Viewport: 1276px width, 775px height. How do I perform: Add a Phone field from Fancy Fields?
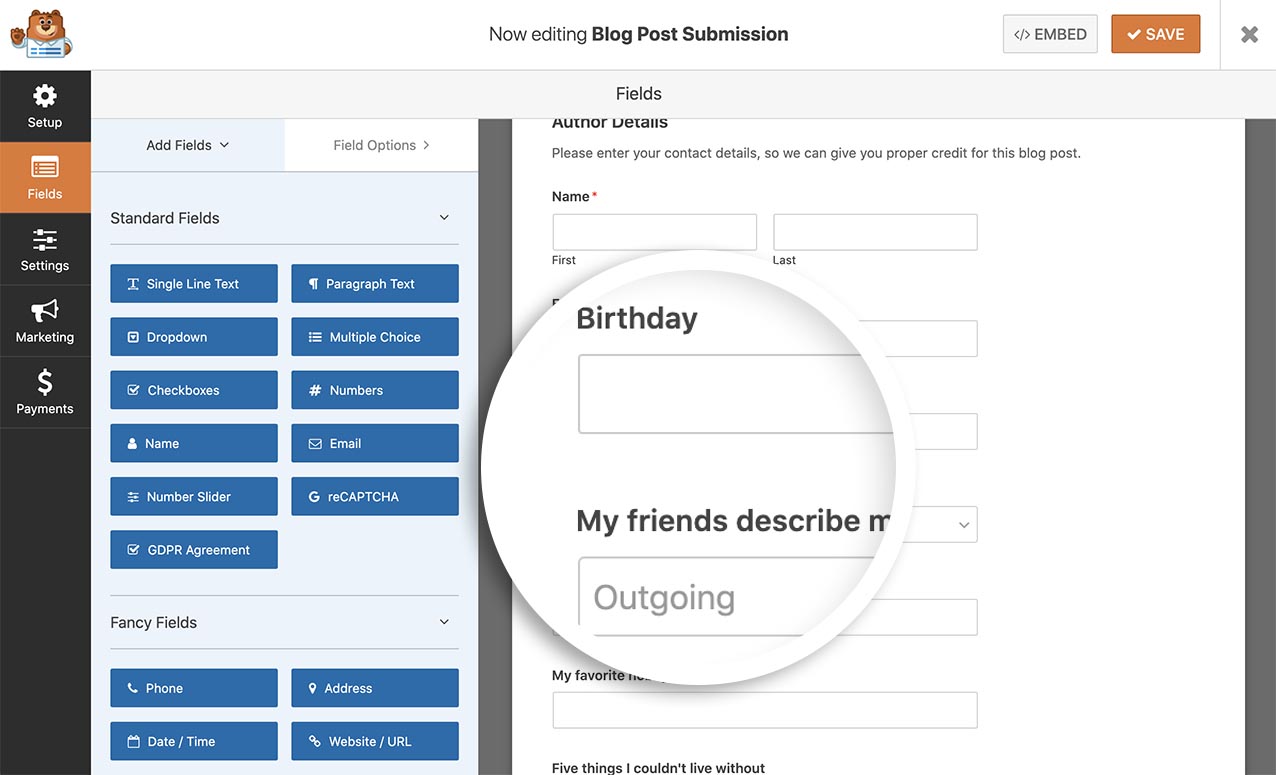193,688
